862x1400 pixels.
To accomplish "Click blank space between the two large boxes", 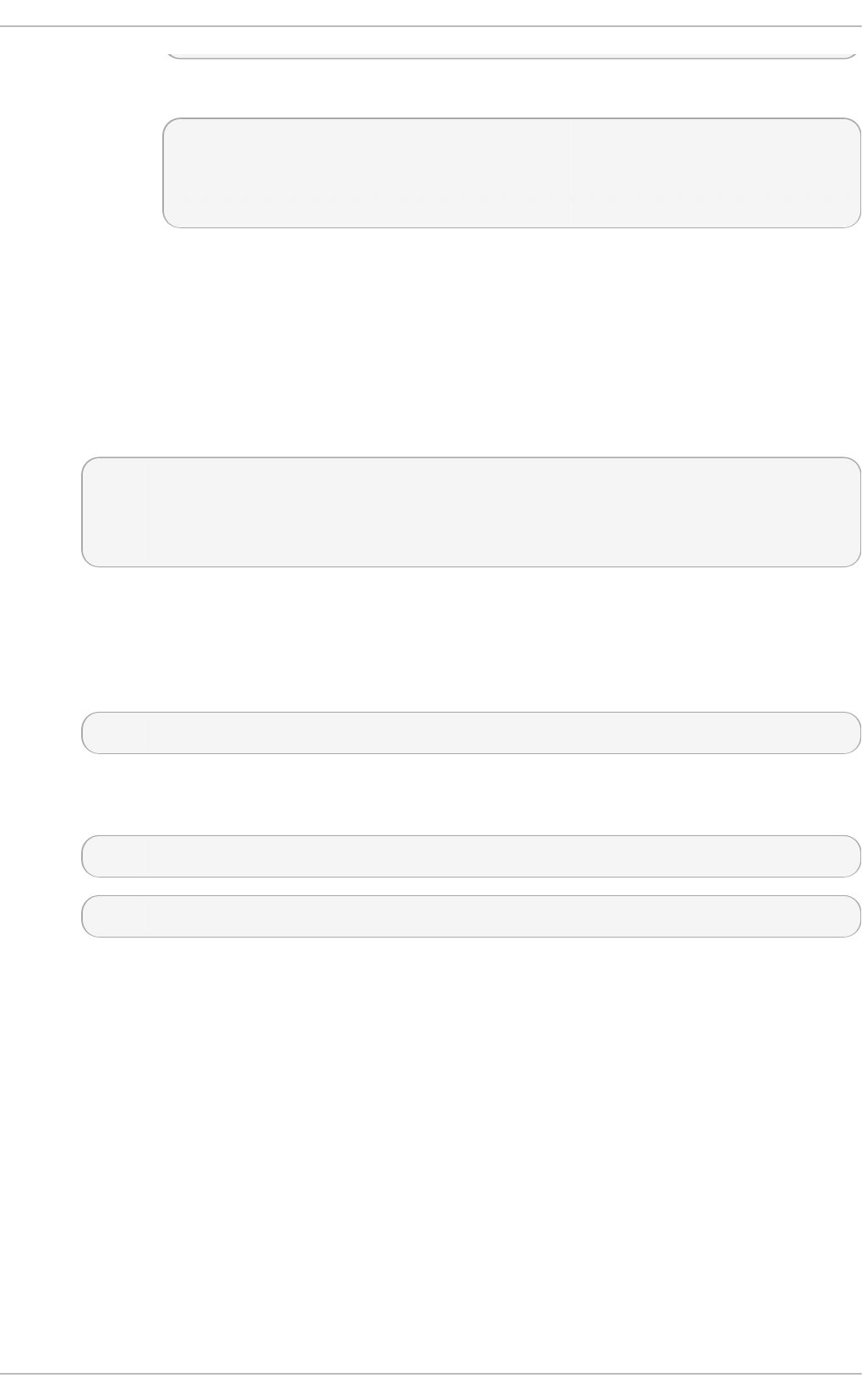I will click(x=471, y=342).
